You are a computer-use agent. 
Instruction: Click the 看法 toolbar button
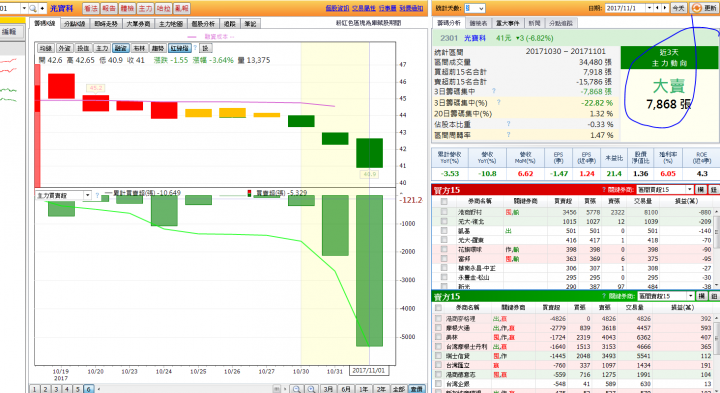(x=91, y=8)
